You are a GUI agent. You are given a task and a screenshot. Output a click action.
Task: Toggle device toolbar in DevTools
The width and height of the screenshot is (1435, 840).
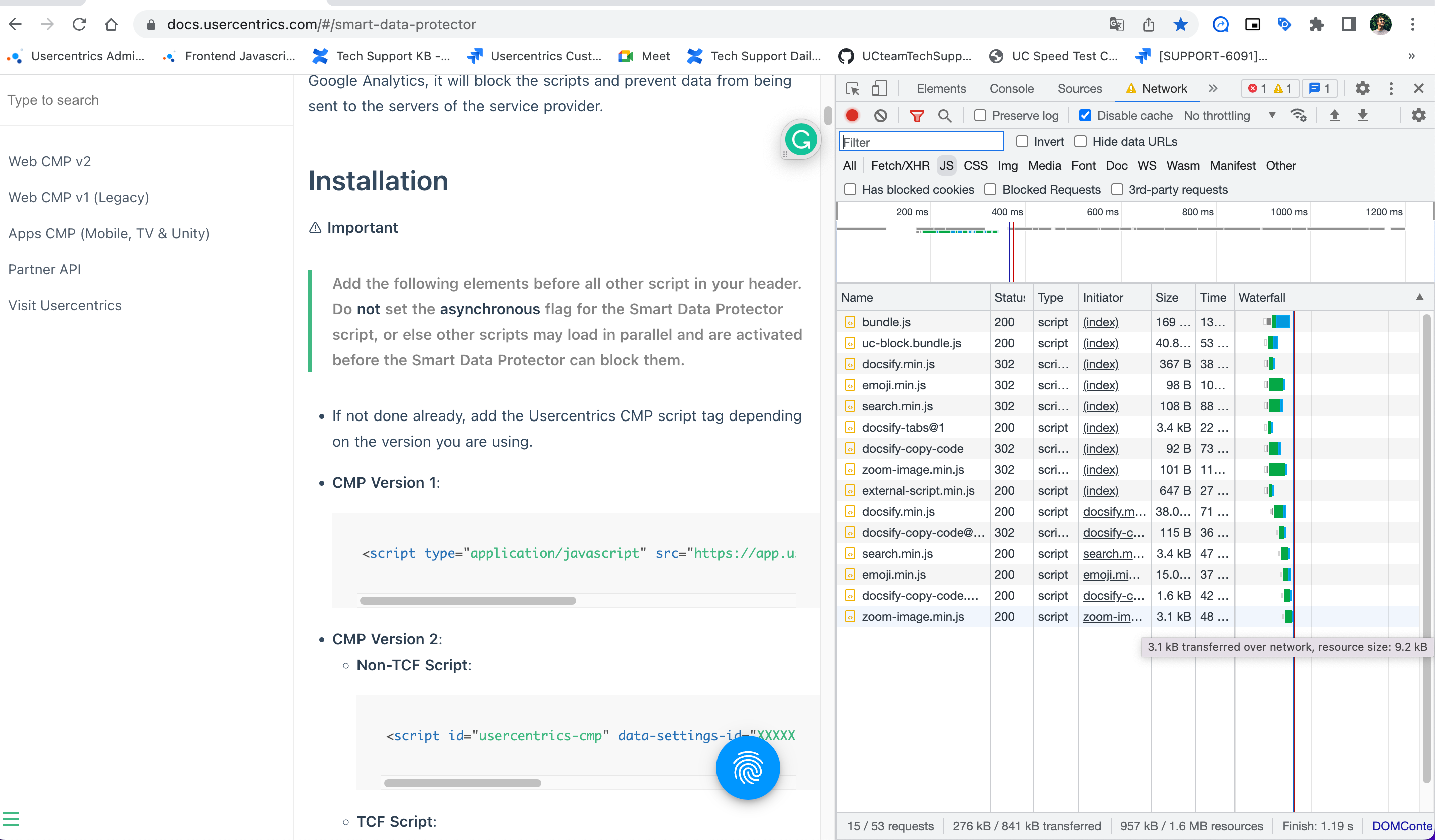point(880,88)
